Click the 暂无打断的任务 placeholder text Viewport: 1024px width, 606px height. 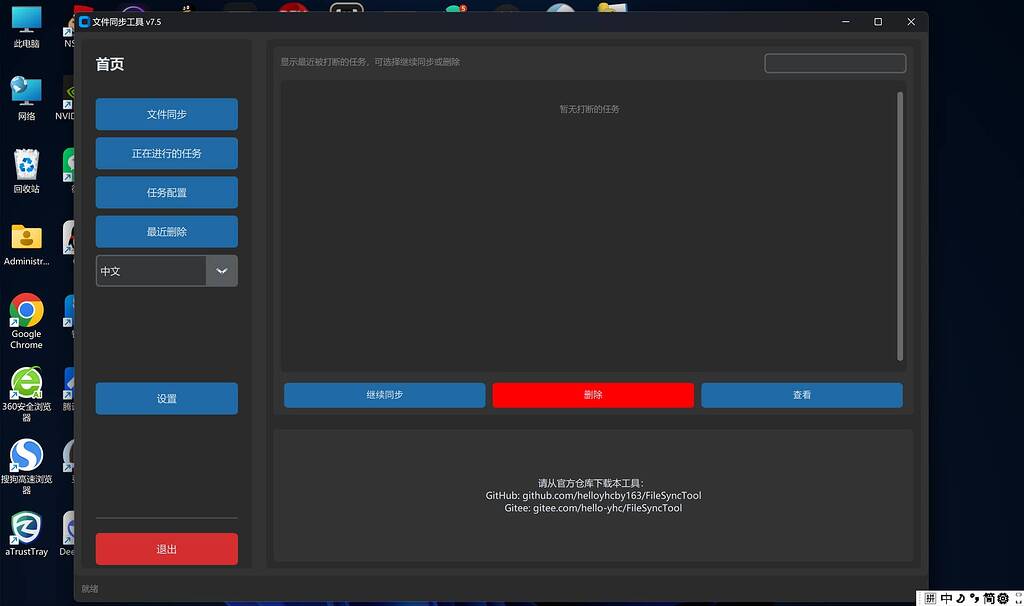coord(590,109)
